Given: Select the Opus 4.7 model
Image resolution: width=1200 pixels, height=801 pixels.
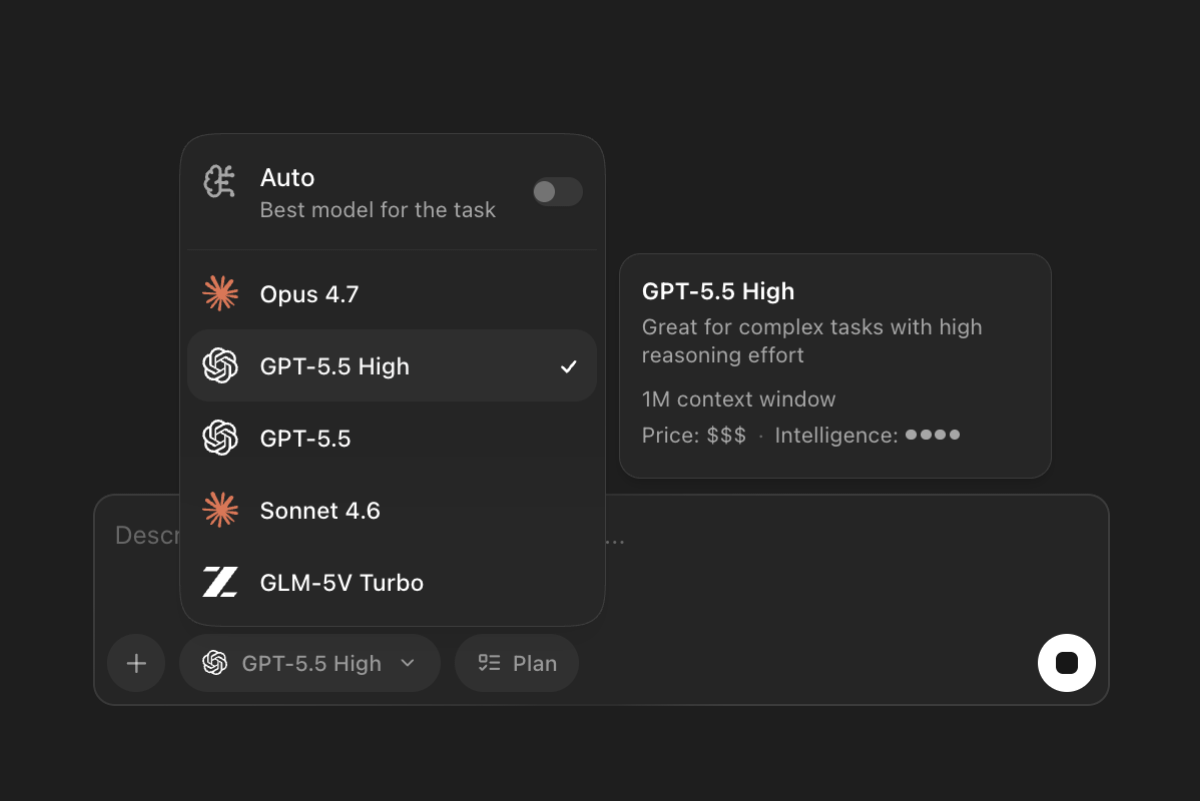Looking at the screenshot, I should tap(392, 294).
